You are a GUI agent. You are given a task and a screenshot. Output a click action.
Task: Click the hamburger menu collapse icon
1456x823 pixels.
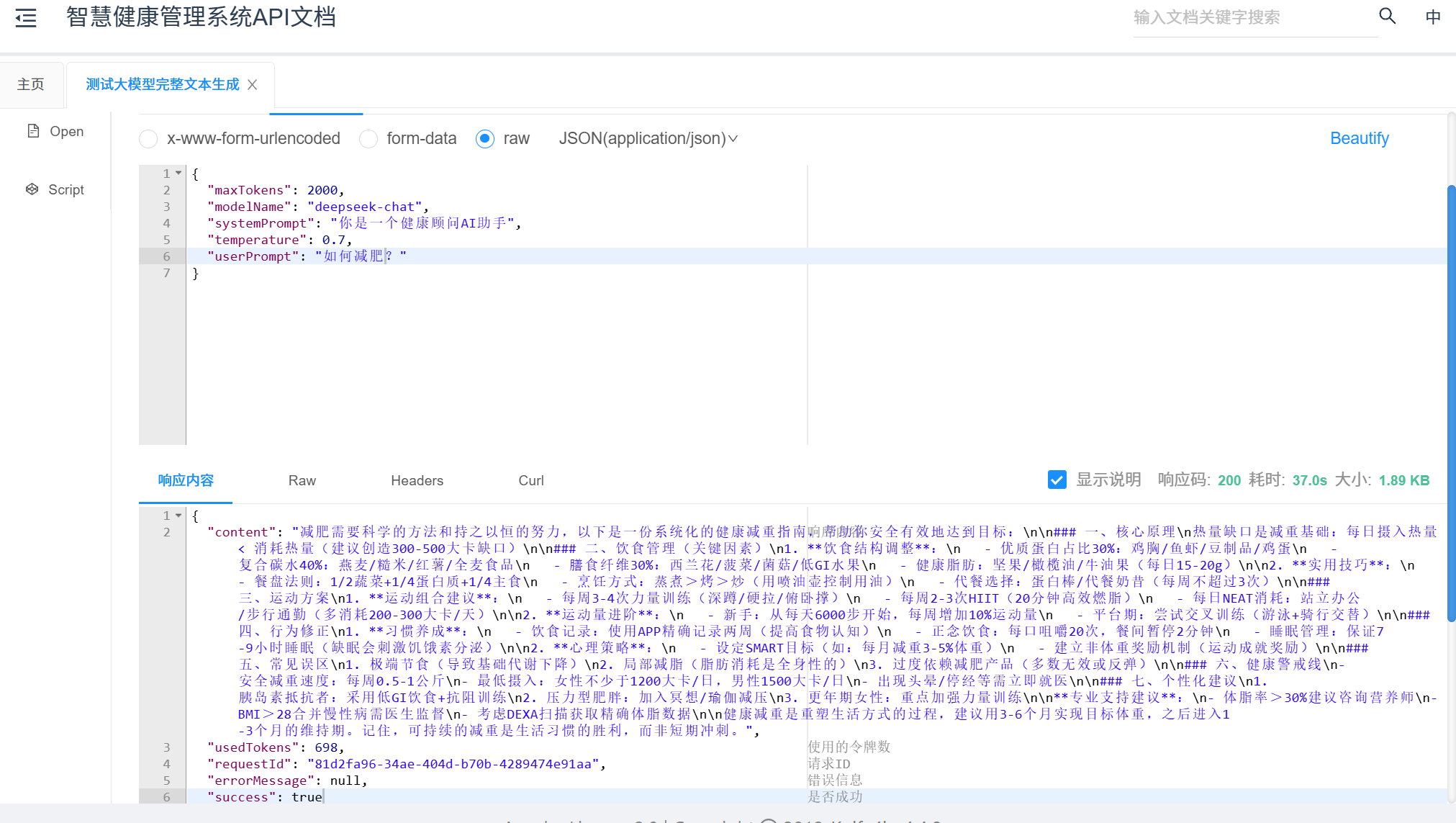click(x=26, y=18)
